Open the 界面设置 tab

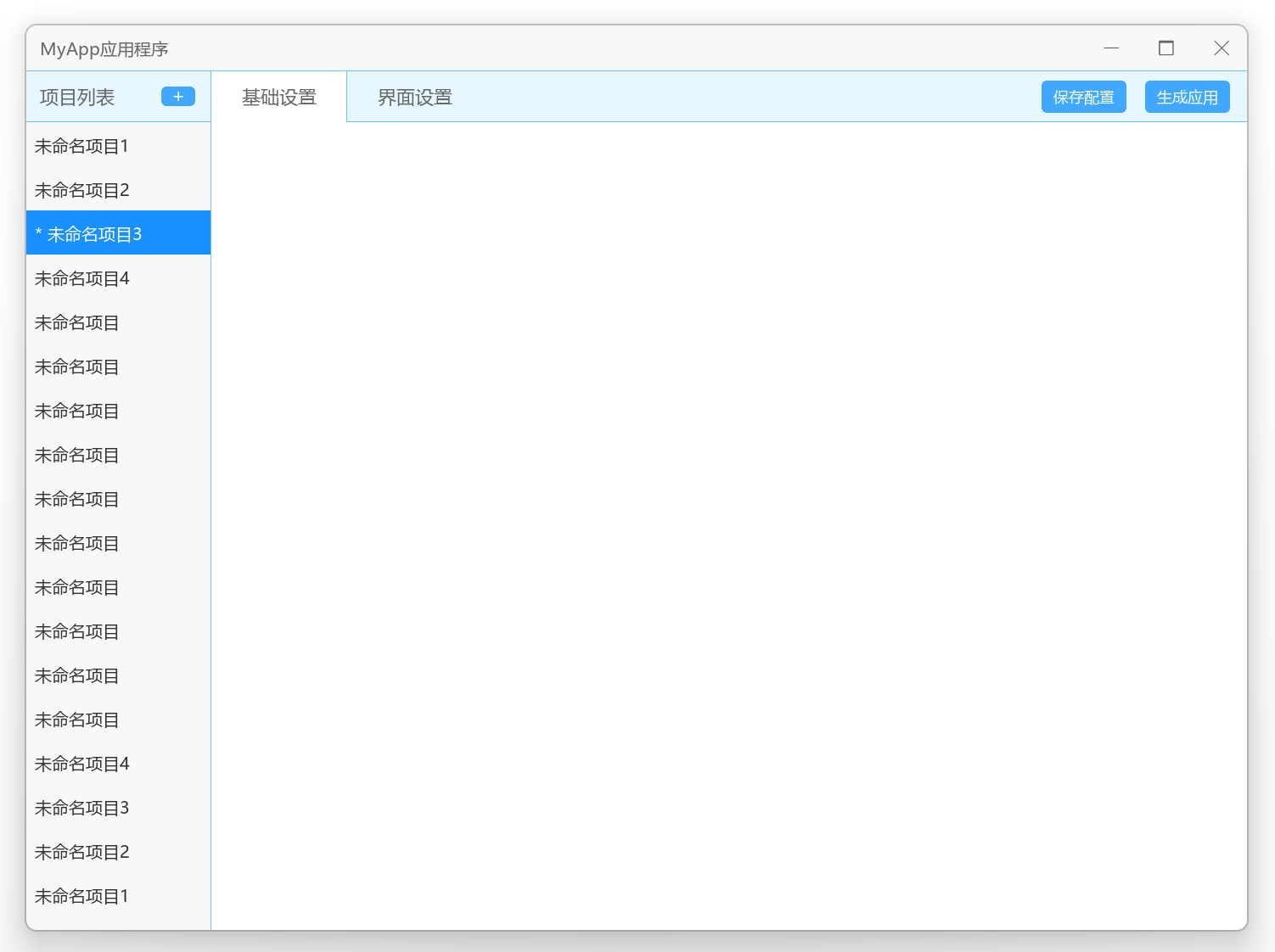click(x=414, y=97)
